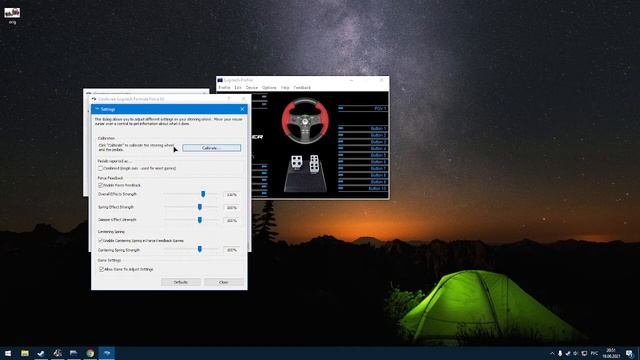
Task: Open Steam from the taskbar
Action: [41, 353]
